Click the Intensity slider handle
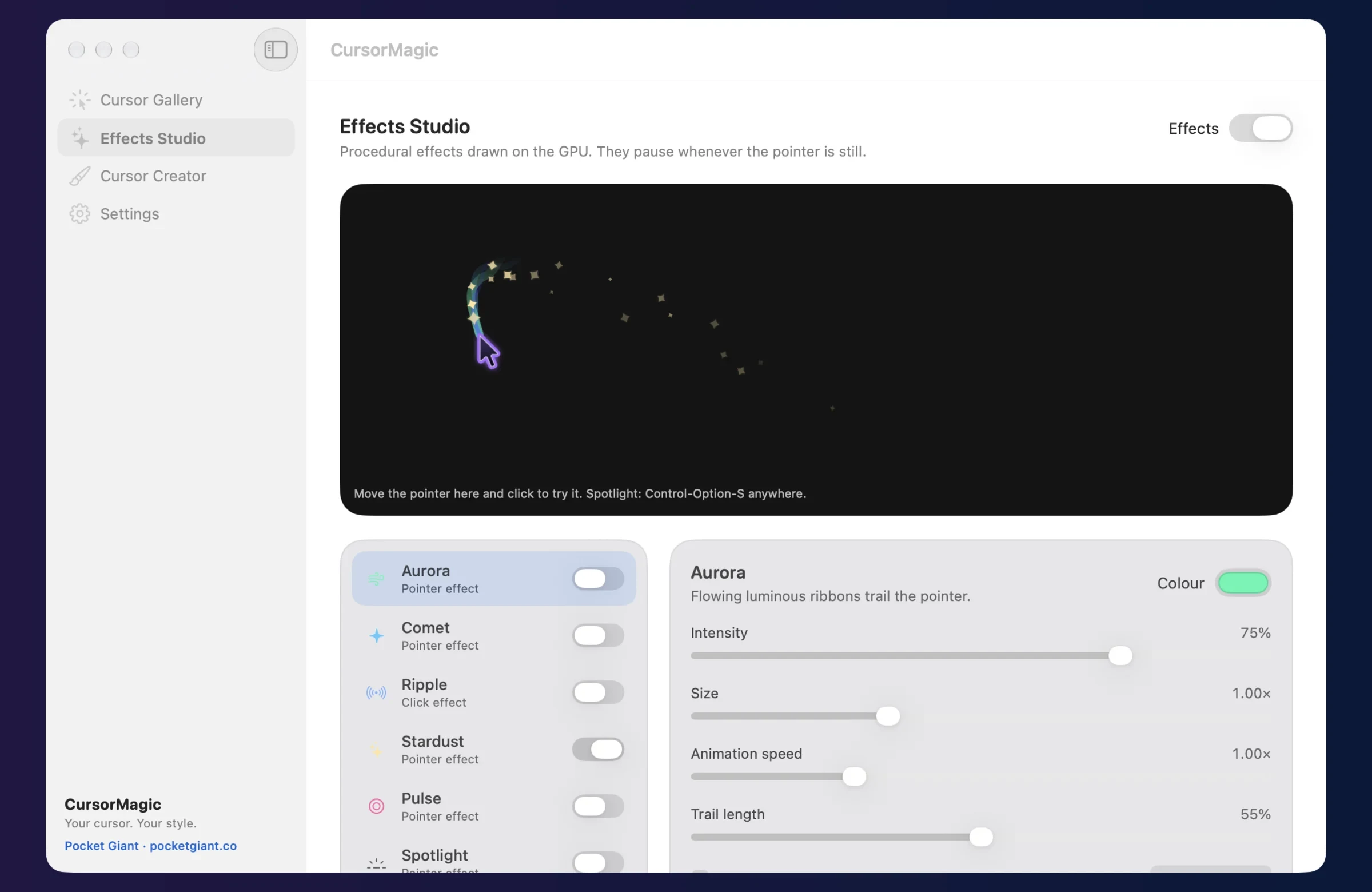Screen dimensions: 1372x892 coord(1120,656)
